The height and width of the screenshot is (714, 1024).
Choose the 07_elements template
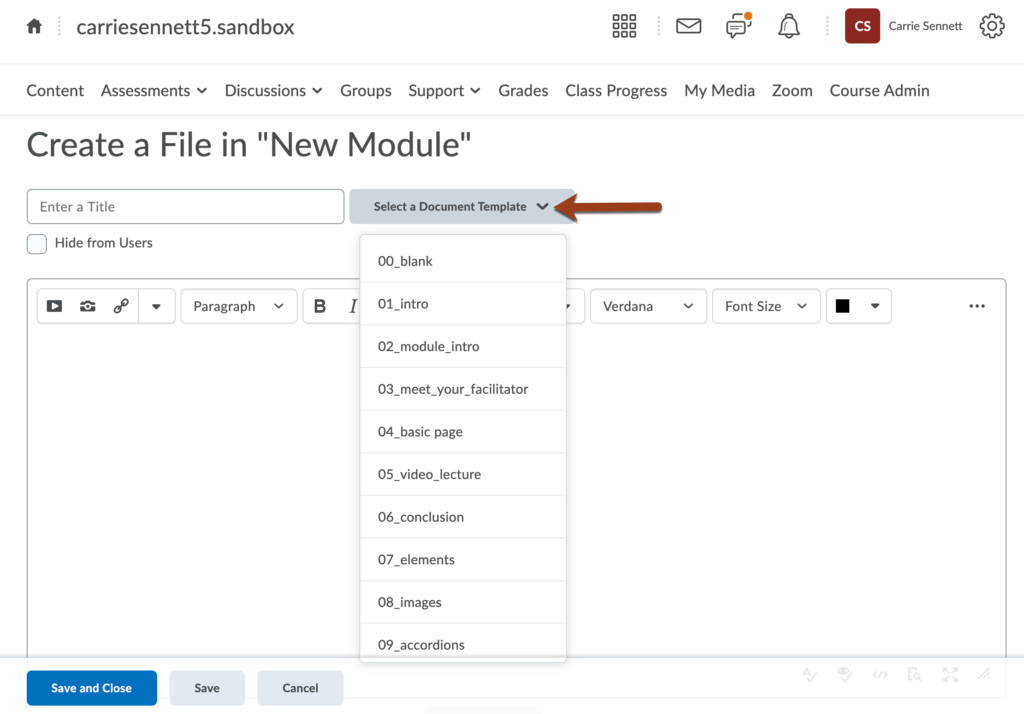pos(463,560)
